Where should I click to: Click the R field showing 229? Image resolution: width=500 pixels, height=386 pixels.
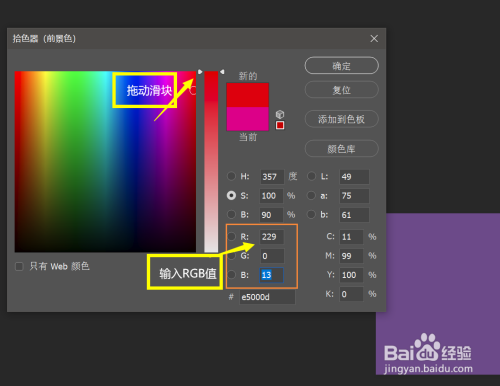point(272,237)
